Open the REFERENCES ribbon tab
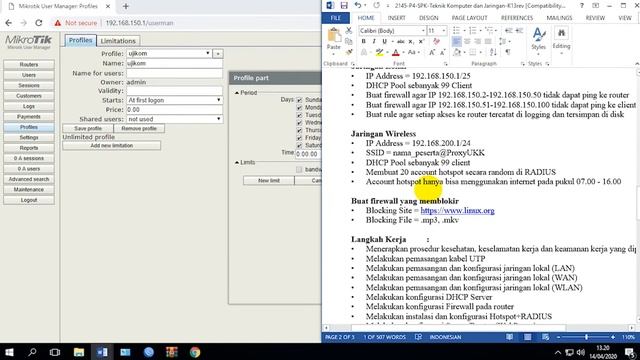This screenshot has height=360, width=640. coord(517,18)
